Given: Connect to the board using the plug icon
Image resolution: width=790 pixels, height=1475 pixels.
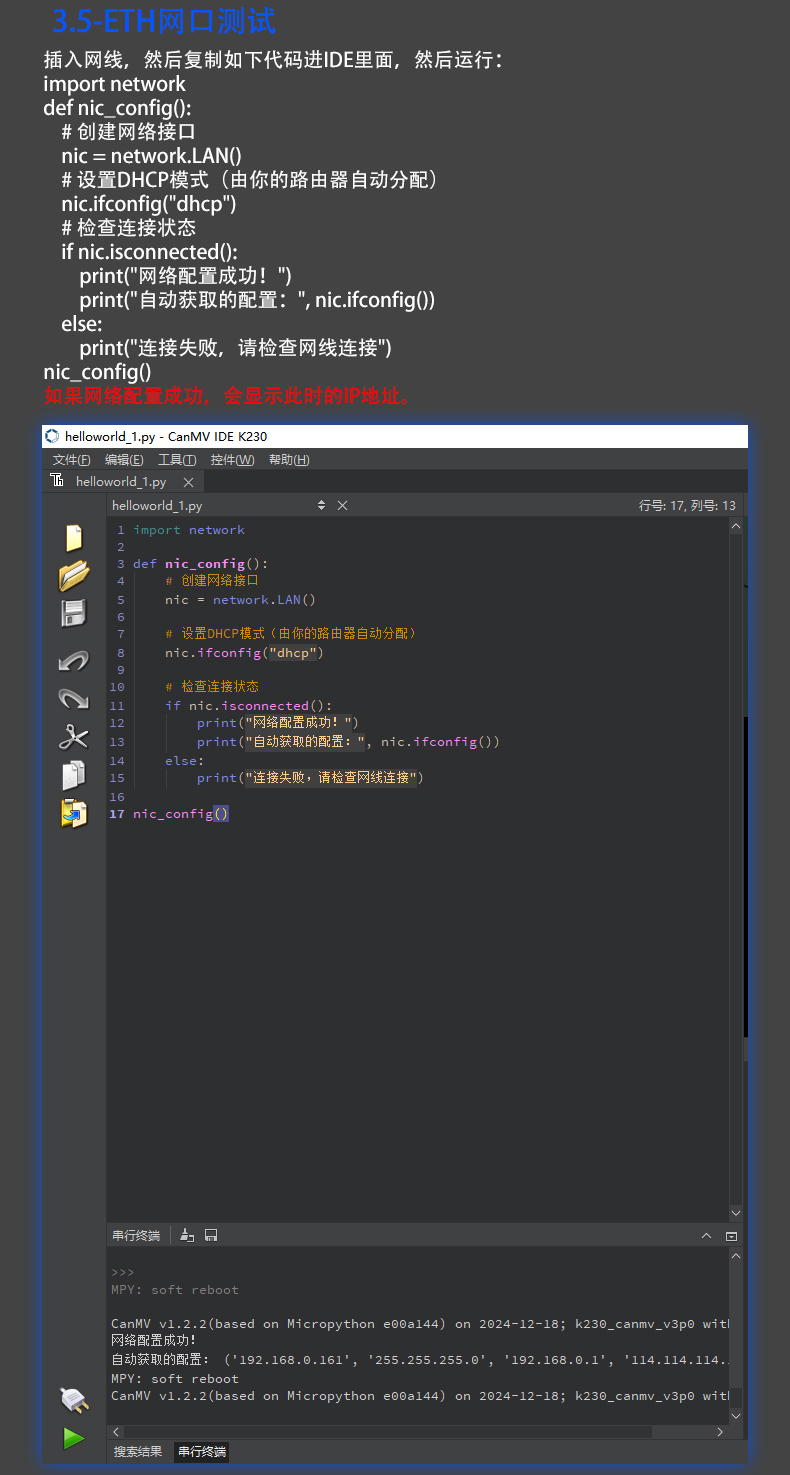Looking at the screenshot, I should pos(74,1398).
